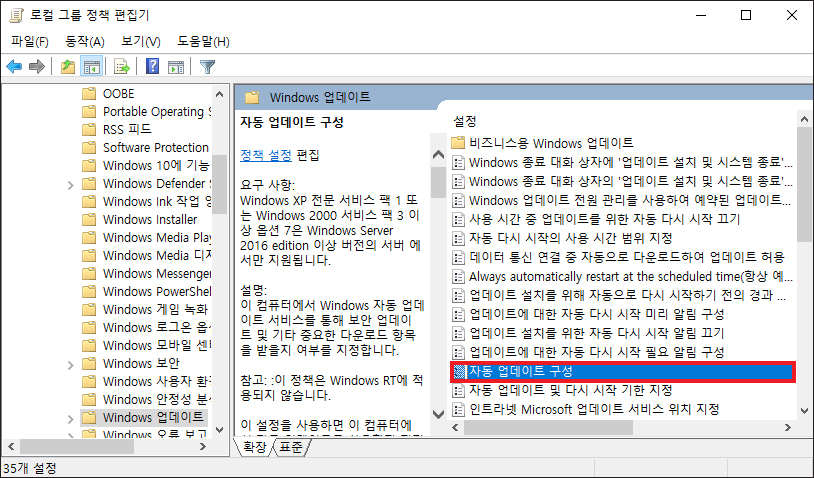Click policy icon of 자동 다시 시작의 사용 시간 범위 지정
This screenshot has width=814, height=478.
[x=458, y=239]
